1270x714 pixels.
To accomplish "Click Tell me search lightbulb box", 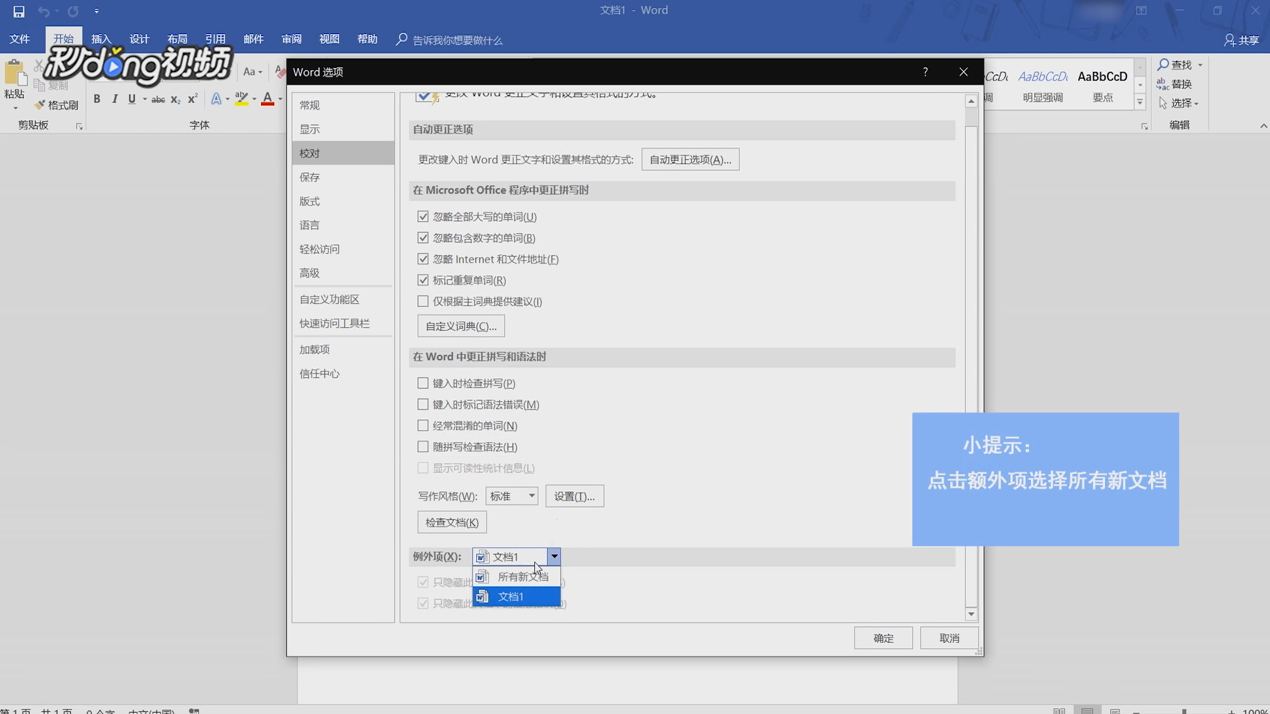I will tap(449, 40).
